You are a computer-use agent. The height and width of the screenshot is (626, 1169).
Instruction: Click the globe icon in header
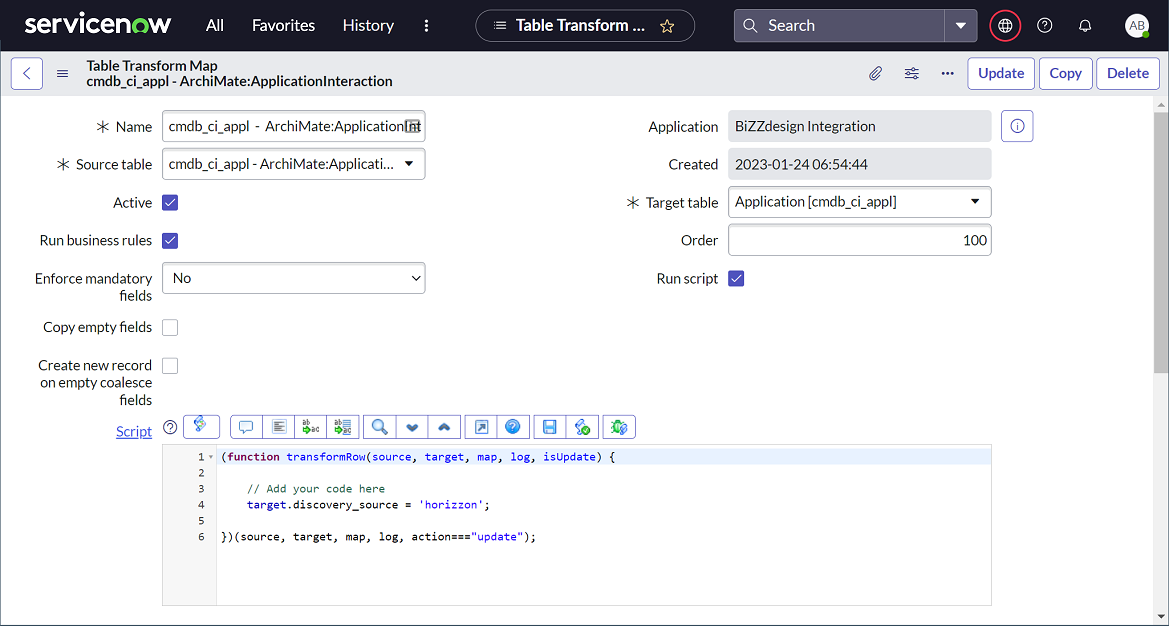tap(1005, 26)
